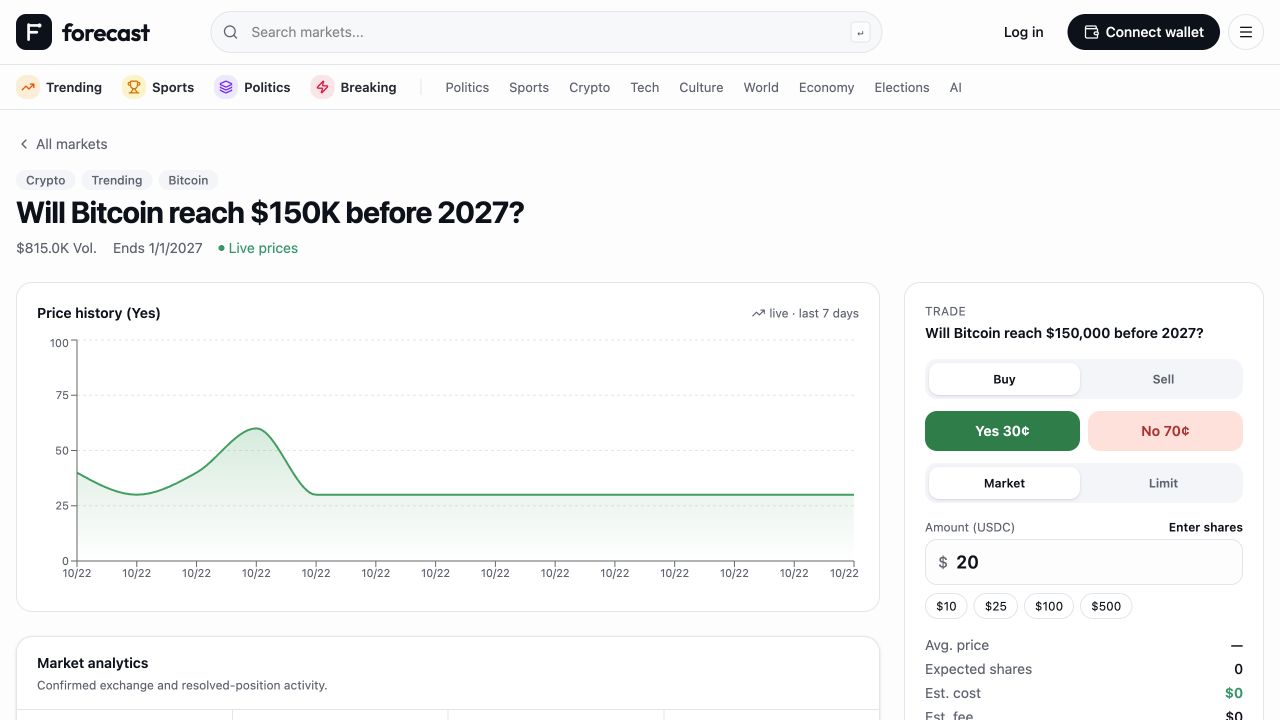The height and width of the screenshot is (720, 1280).
Task: Click the wallet icon in Connect wallet
Action: [x=1092, y=32]
